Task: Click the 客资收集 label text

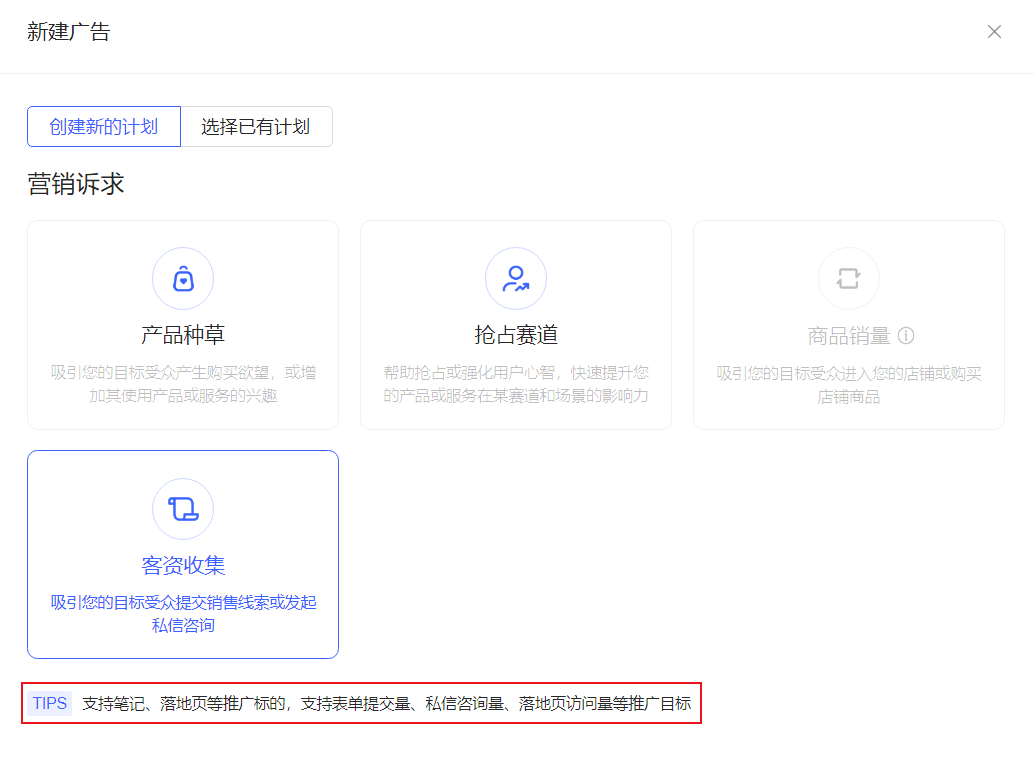Action: 183,565
